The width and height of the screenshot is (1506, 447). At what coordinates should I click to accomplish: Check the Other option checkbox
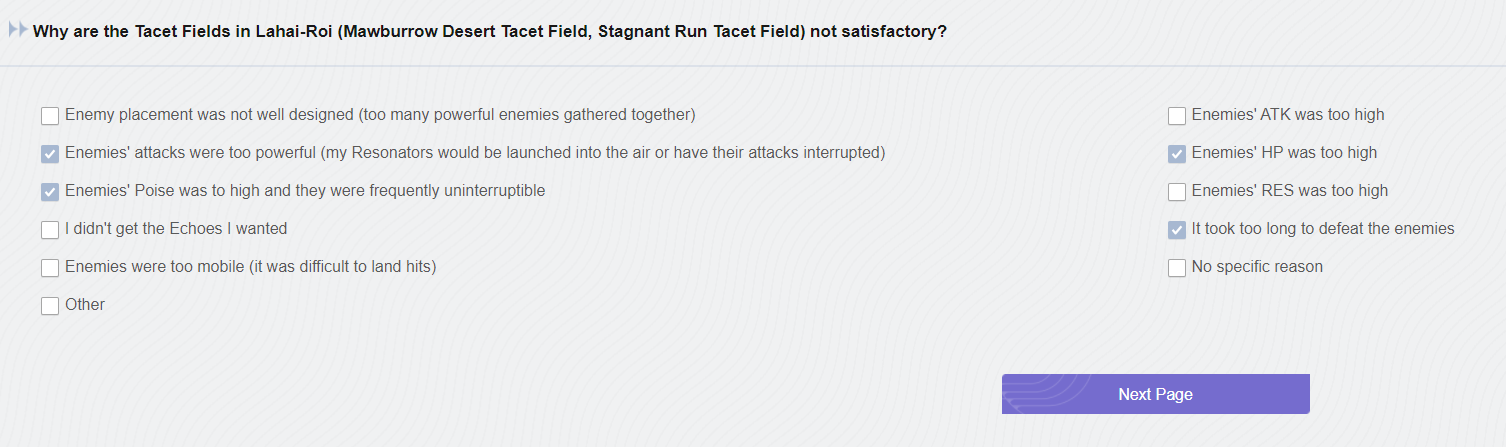coord(50,306)
